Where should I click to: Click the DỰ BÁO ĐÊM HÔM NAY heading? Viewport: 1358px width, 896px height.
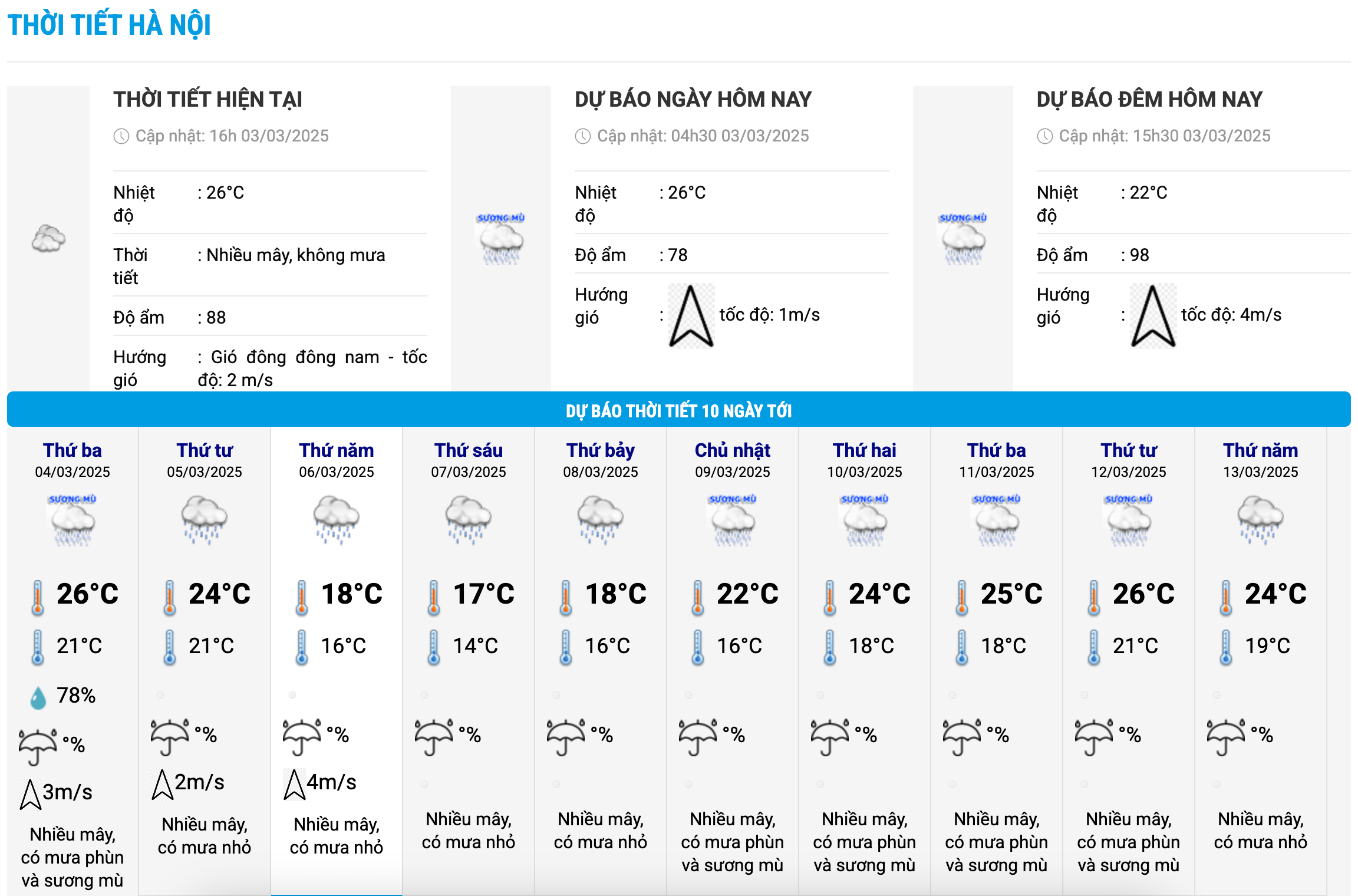click(x=1149, y=99)
